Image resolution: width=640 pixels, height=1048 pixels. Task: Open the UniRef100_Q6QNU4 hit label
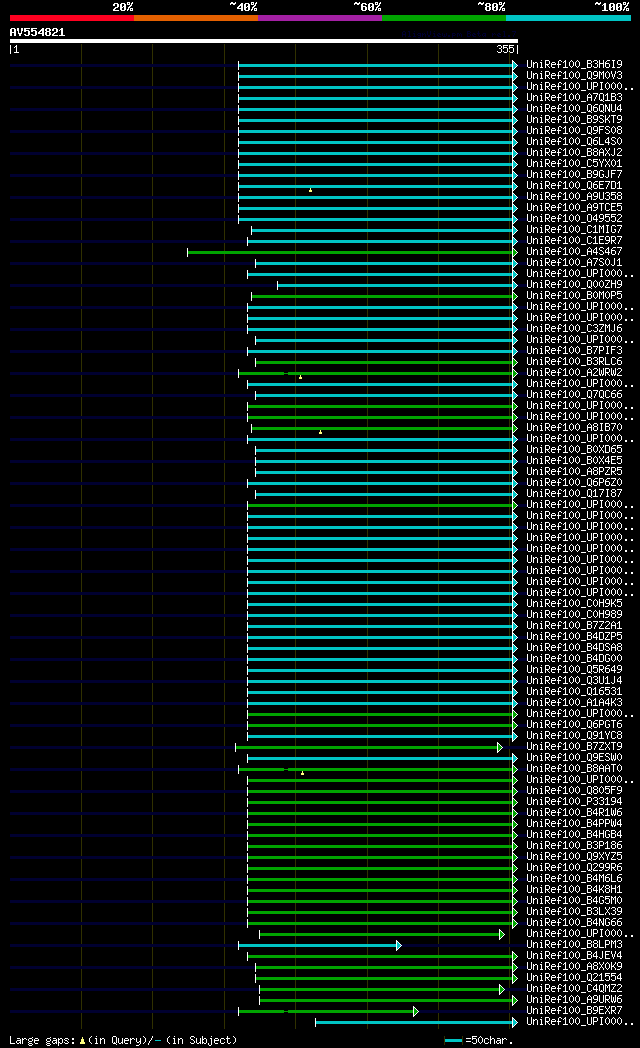[x=574, y=108]
